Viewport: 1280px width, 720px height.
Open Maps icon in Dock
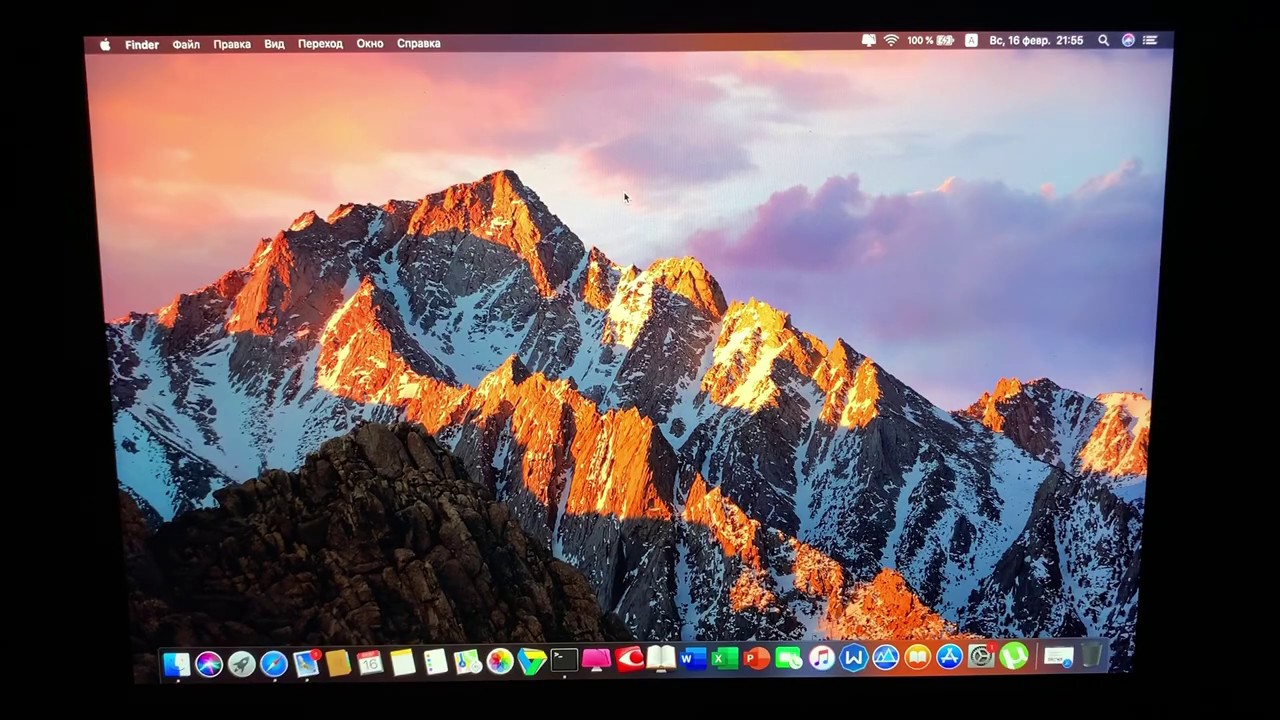(x=467, y=661)
